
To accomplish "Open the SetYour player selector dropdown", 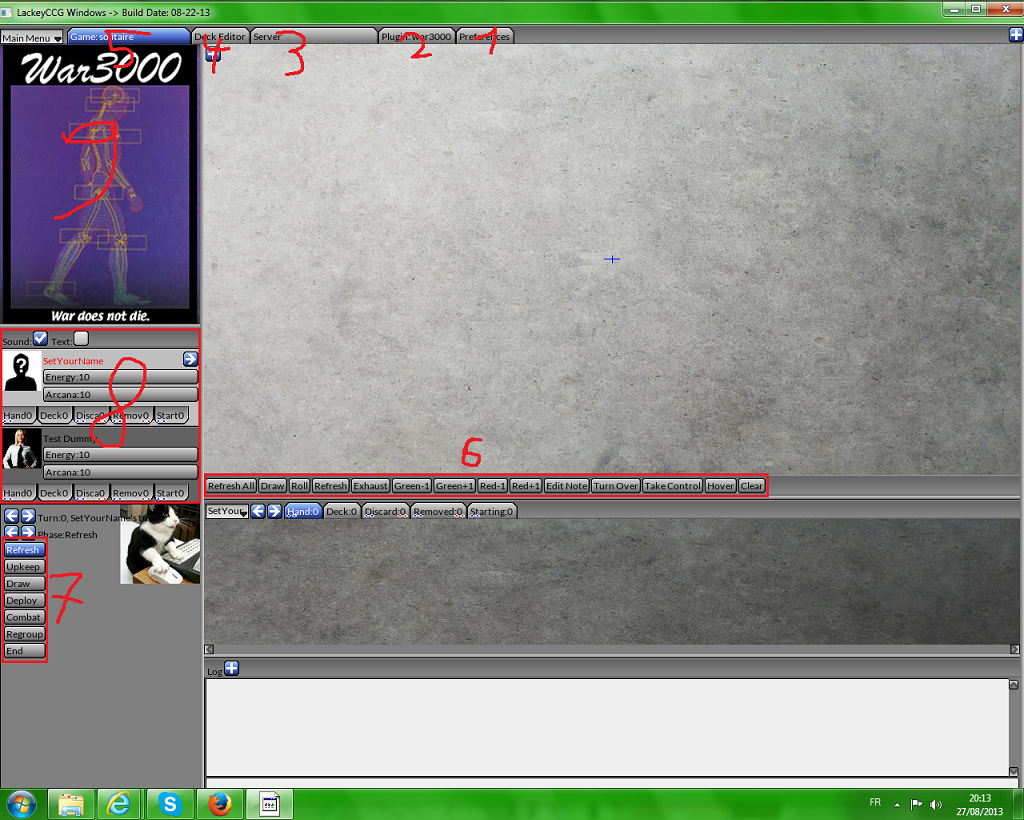I will [x=227, y=511].
